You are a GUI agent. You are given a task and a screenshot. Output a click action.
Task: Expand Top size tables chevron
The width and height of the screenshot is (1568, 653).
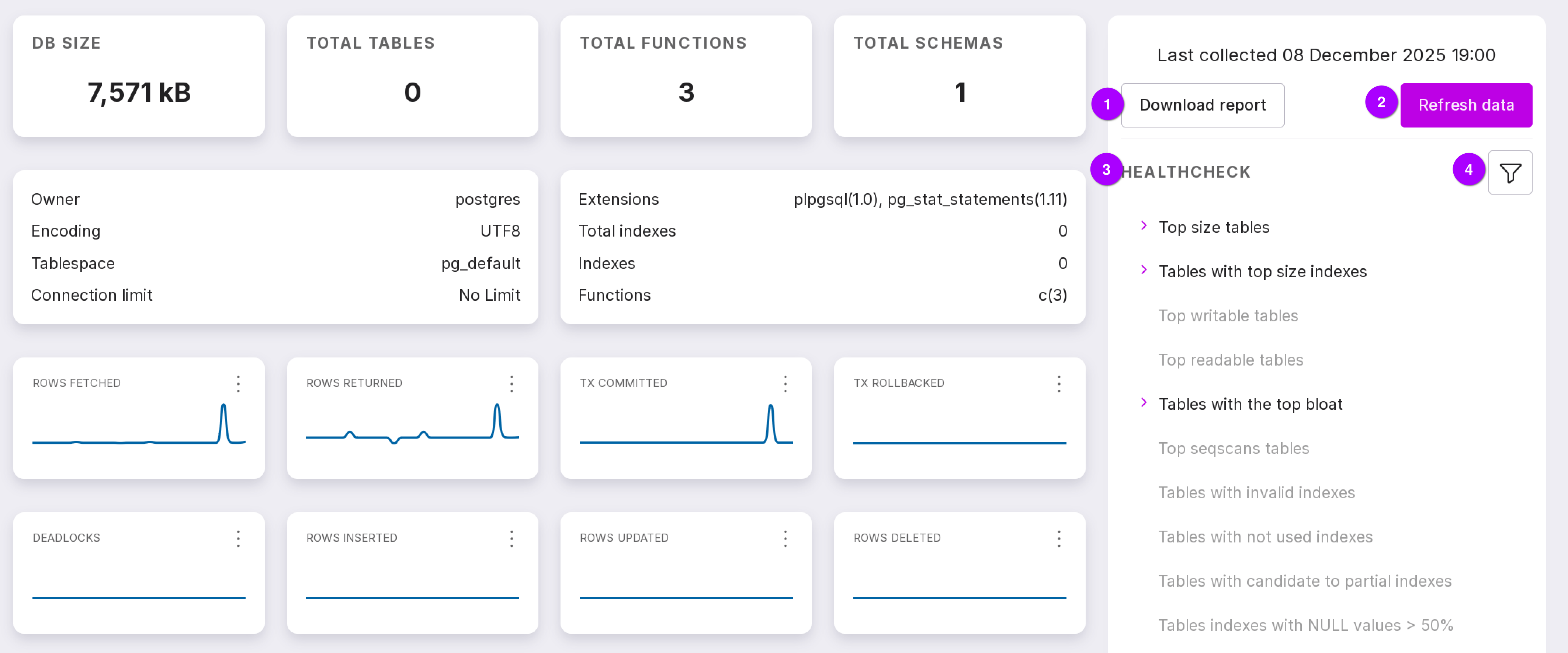coord(1144,226)
